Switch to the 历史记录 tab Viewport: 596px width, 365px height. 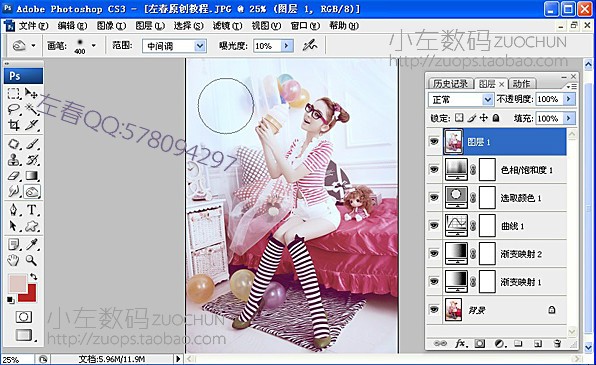pyautogui.click(x=450, y=84)
